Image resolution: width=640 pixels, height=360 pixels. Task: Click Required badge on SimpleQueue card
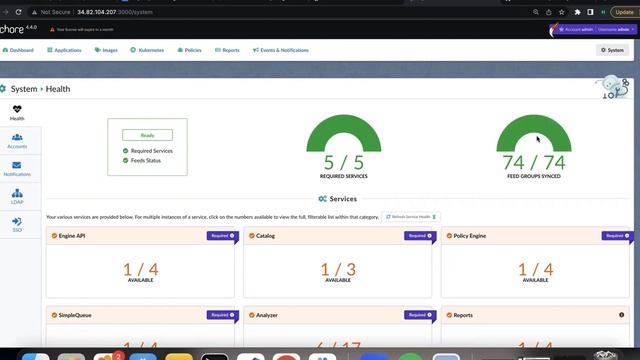[222, 315]
